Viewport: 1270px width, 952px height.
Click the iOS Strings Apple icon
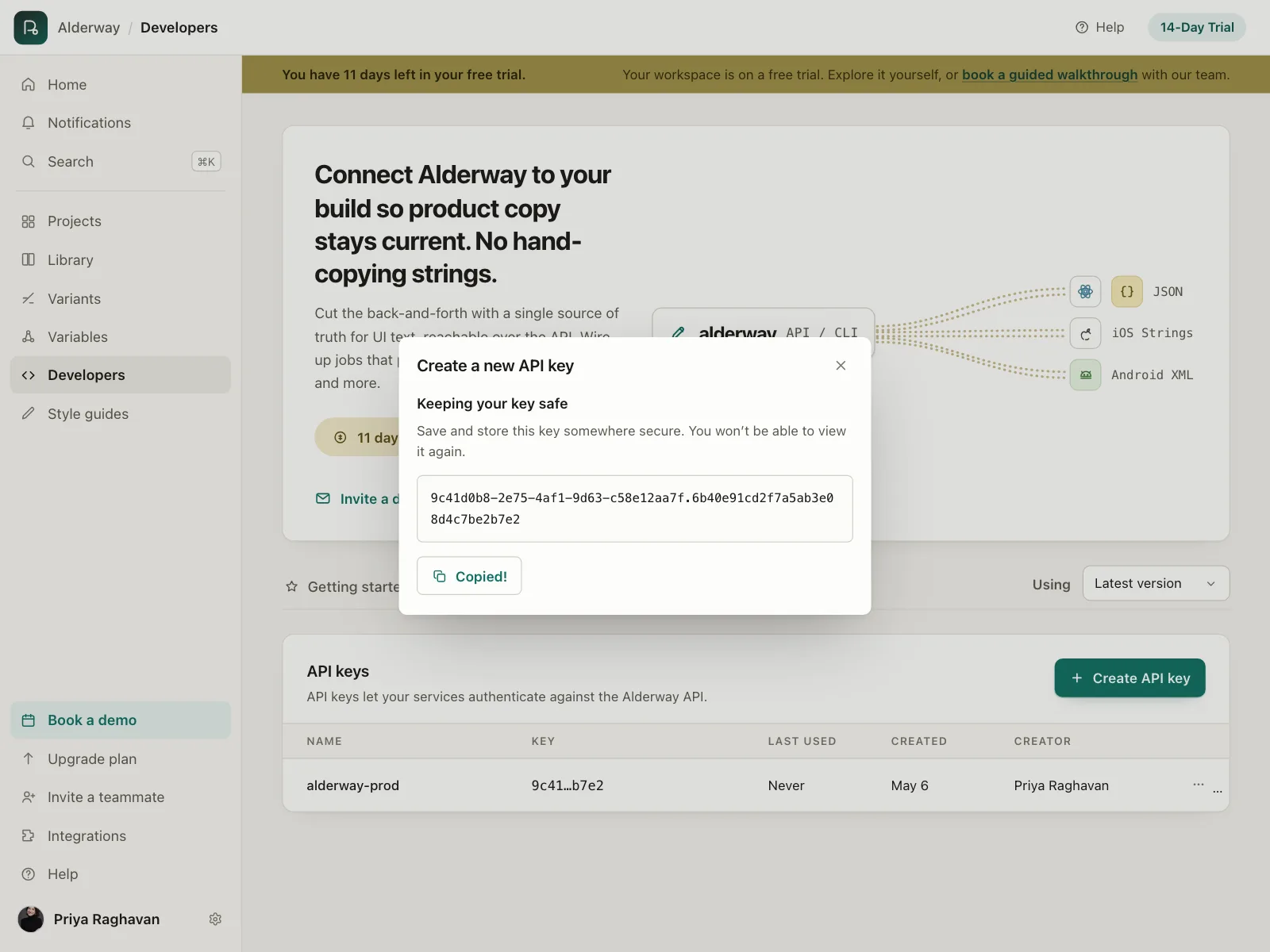[x=1085, y=334]
